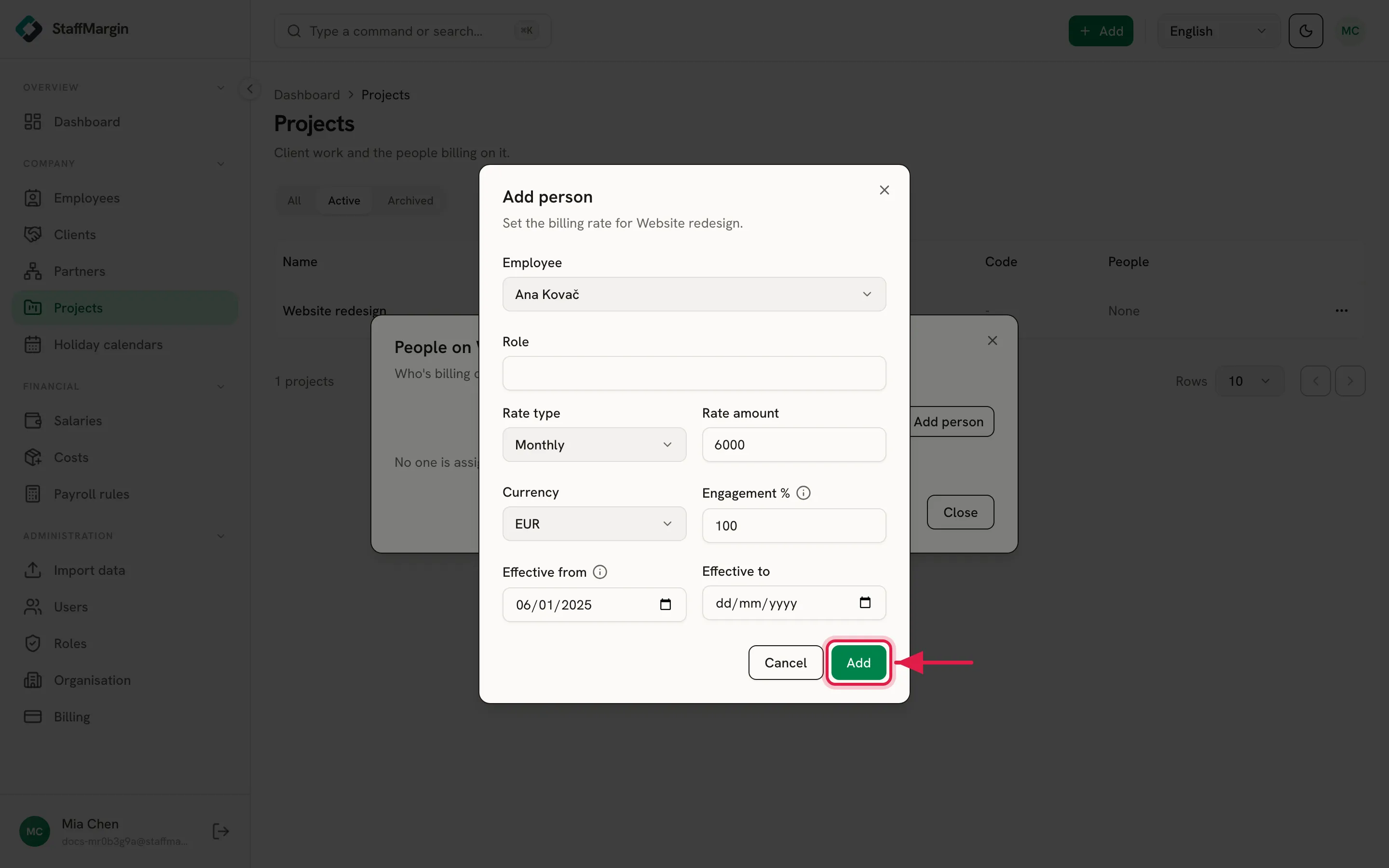This screenshot has width=1389, height=868.
Task: Click the Engagement % field with 100
Action: 794,526
